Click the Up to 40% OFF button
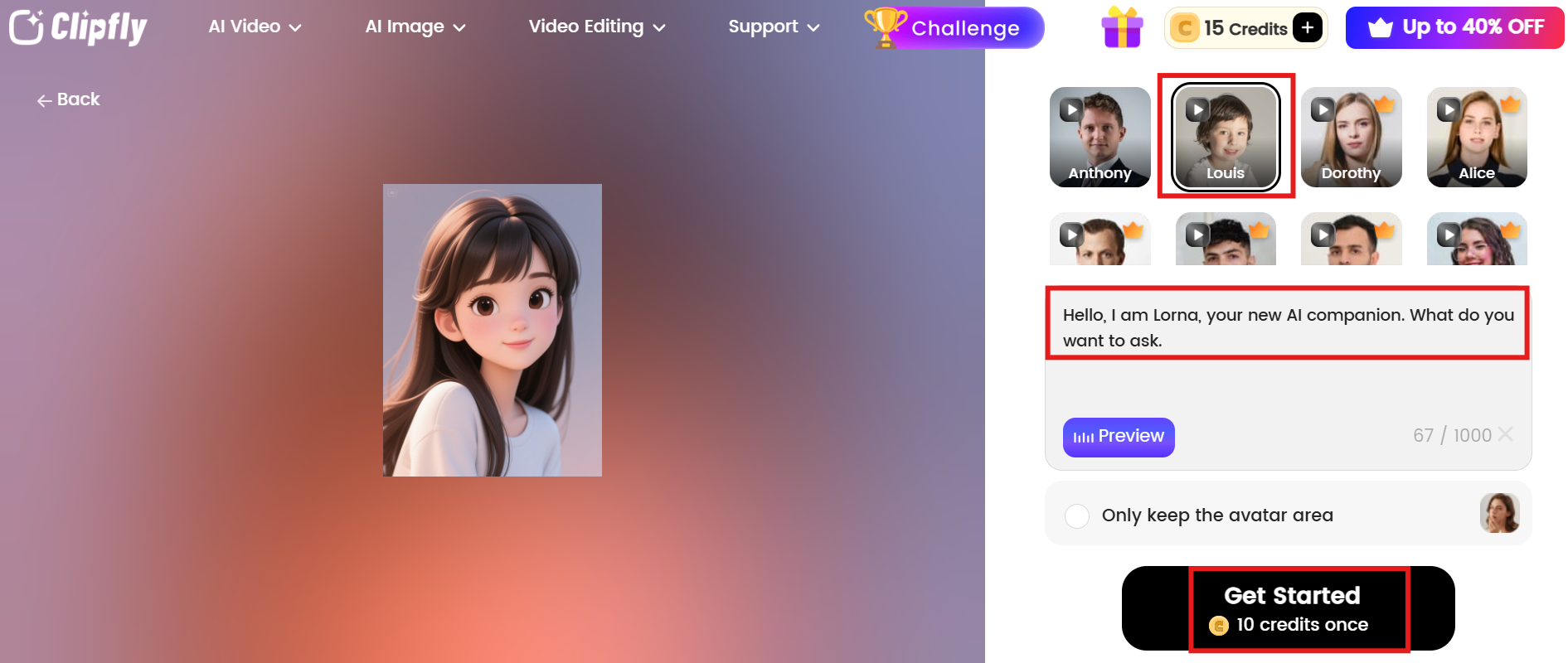This screenshot has width=1568, height=663. [x=1455, y=27]
